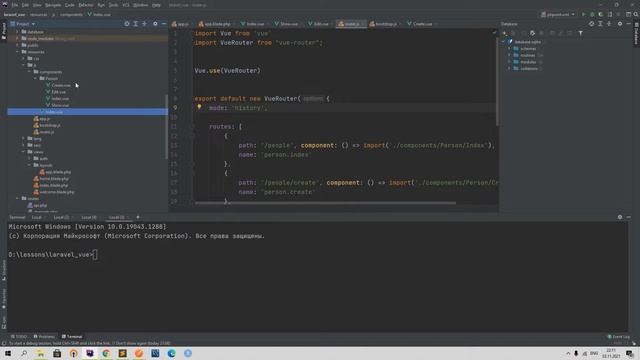Image resolution: width=640 pixels, height=360 pixels.
Task: Open Database panel settings gear
Action: 620,24
